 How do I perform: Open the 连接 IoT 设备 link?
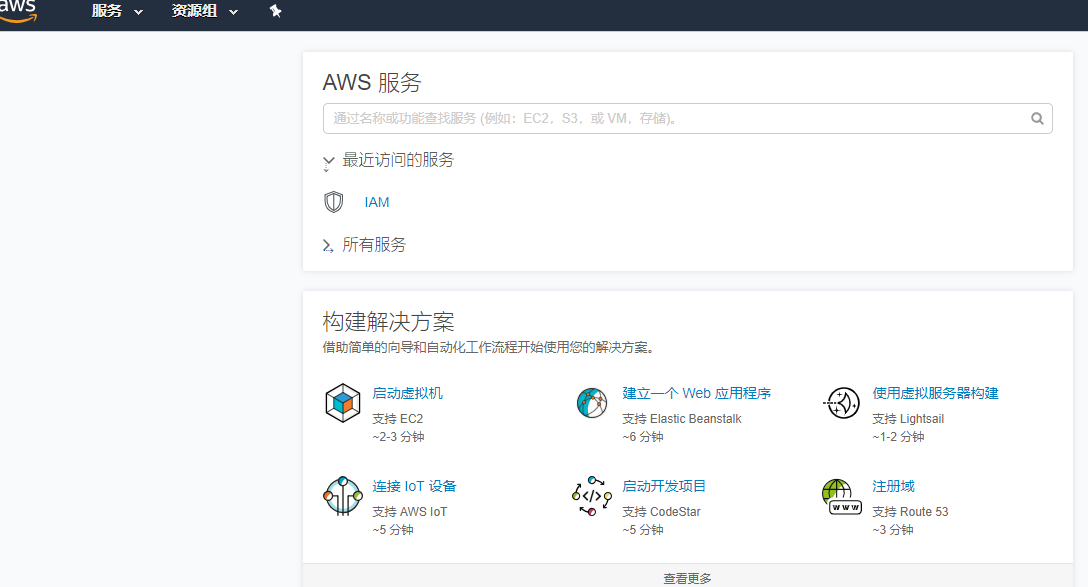(414, 486)
